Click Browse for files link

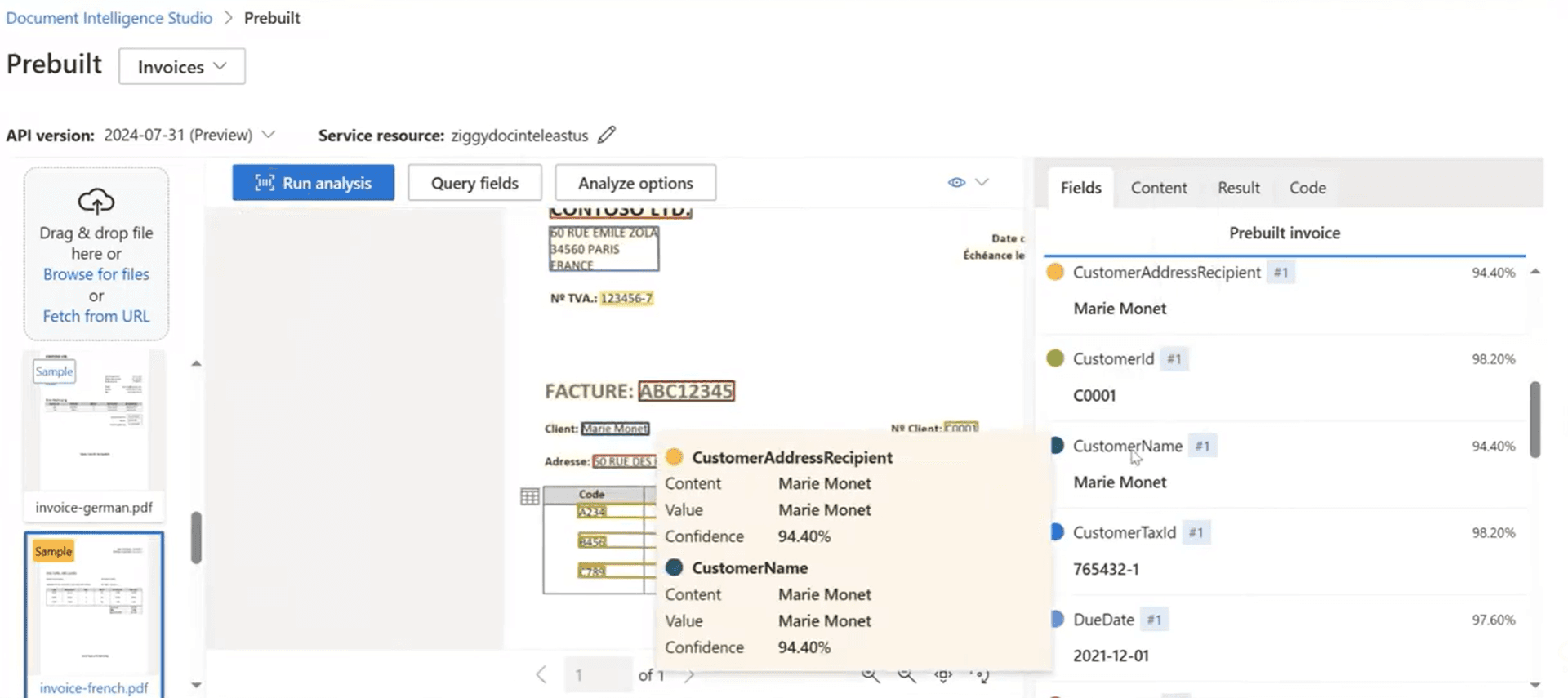click(x=96, y=274)
